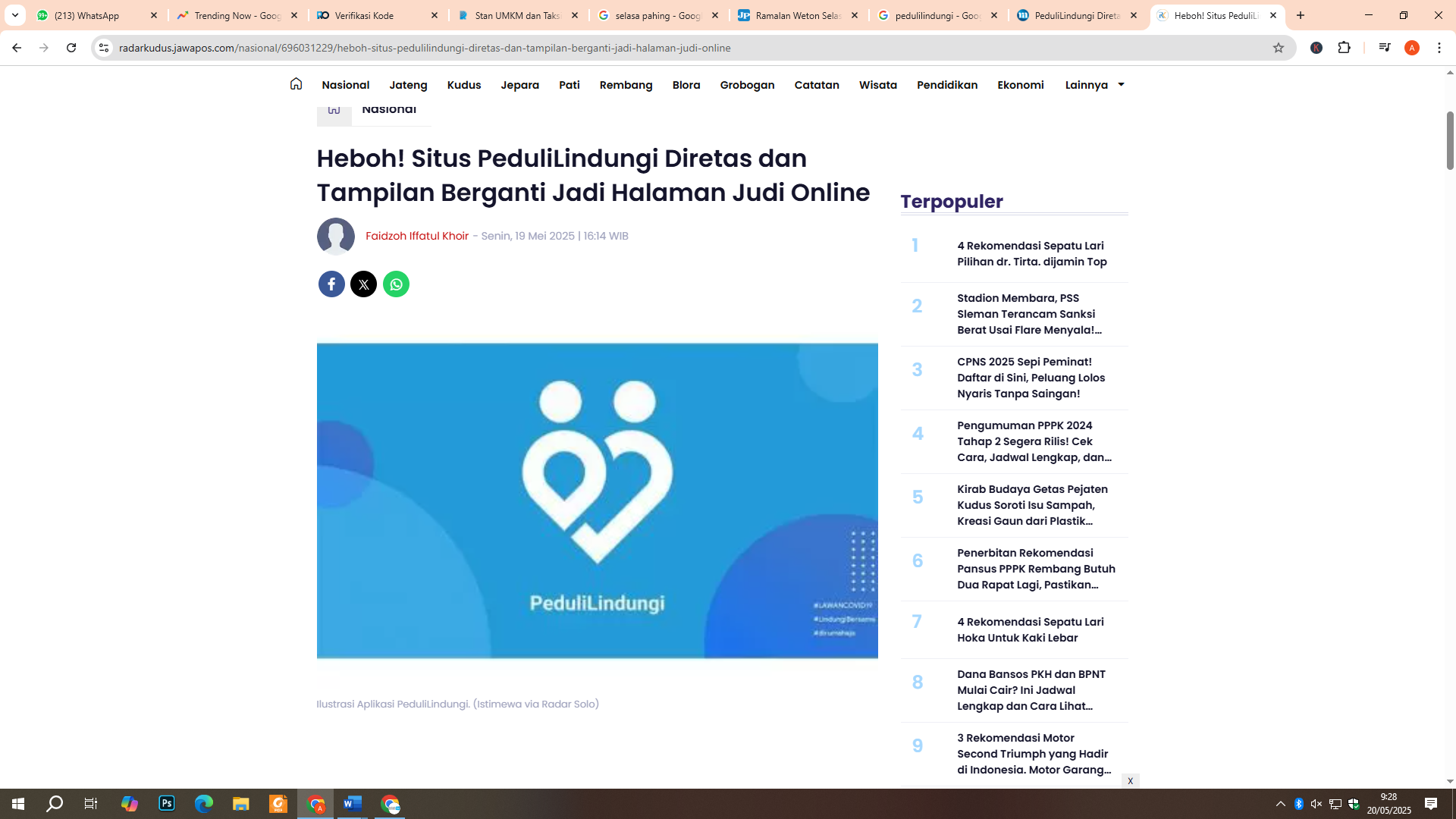This screenshot has width=1456, height=819.
Task: Bookmark this page with the star icon
Action: click(x=1279, y=48)
